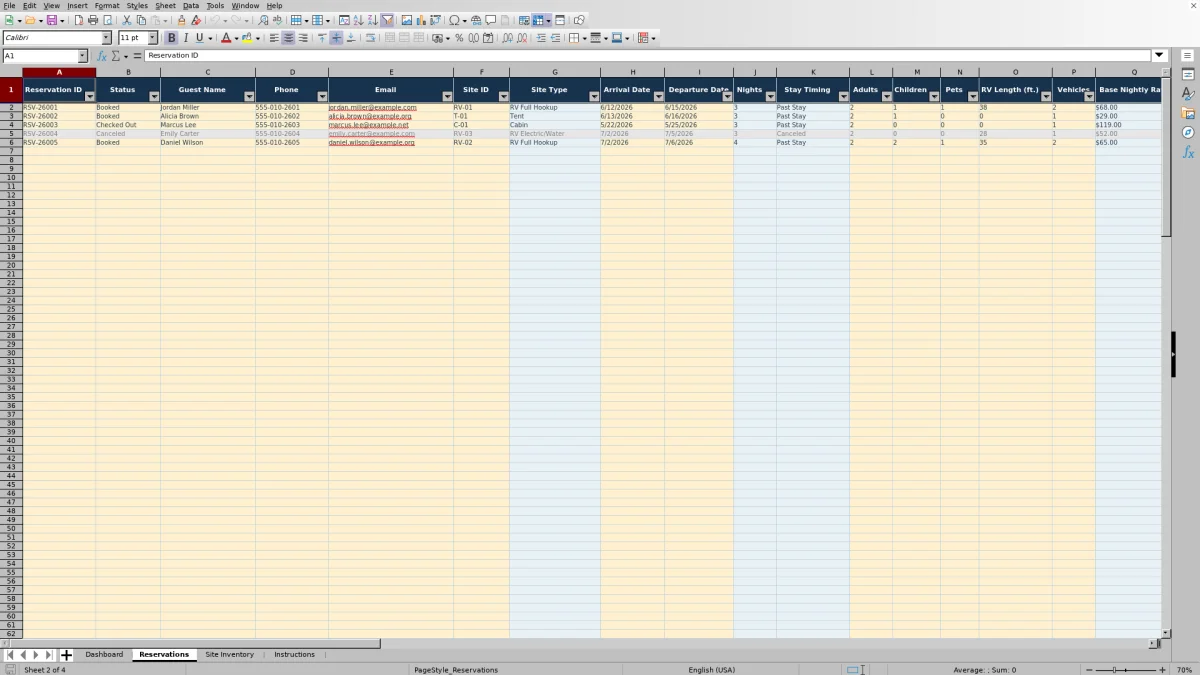Expand the formula bar with the arrow

pyautogui.click(x=1160, y=56)
